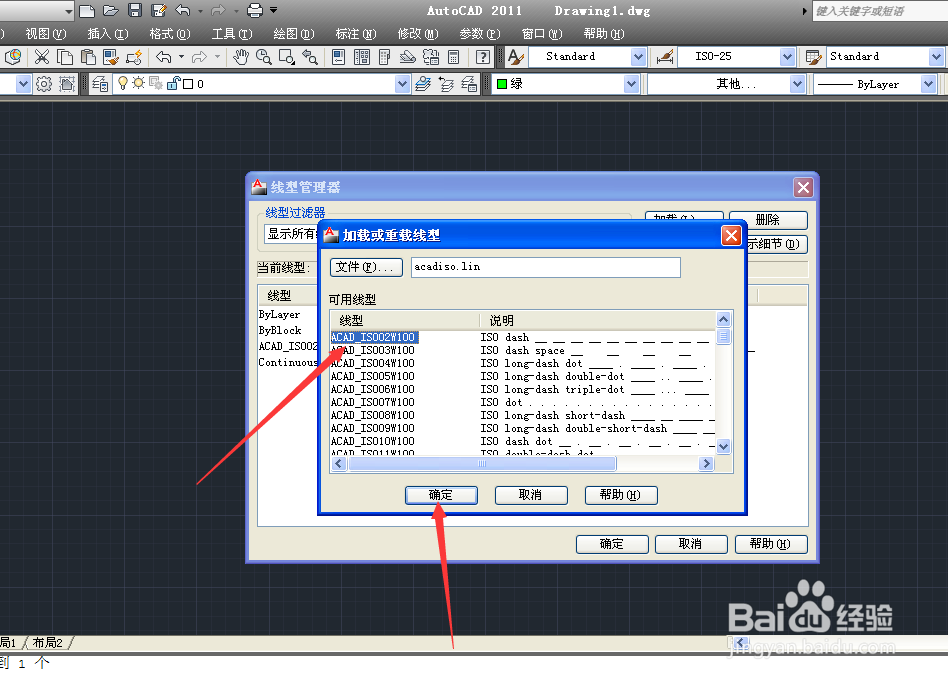Open the Sheet Set Manager icon
Viewport: 948px width, 680px height.
coord(407,57)
